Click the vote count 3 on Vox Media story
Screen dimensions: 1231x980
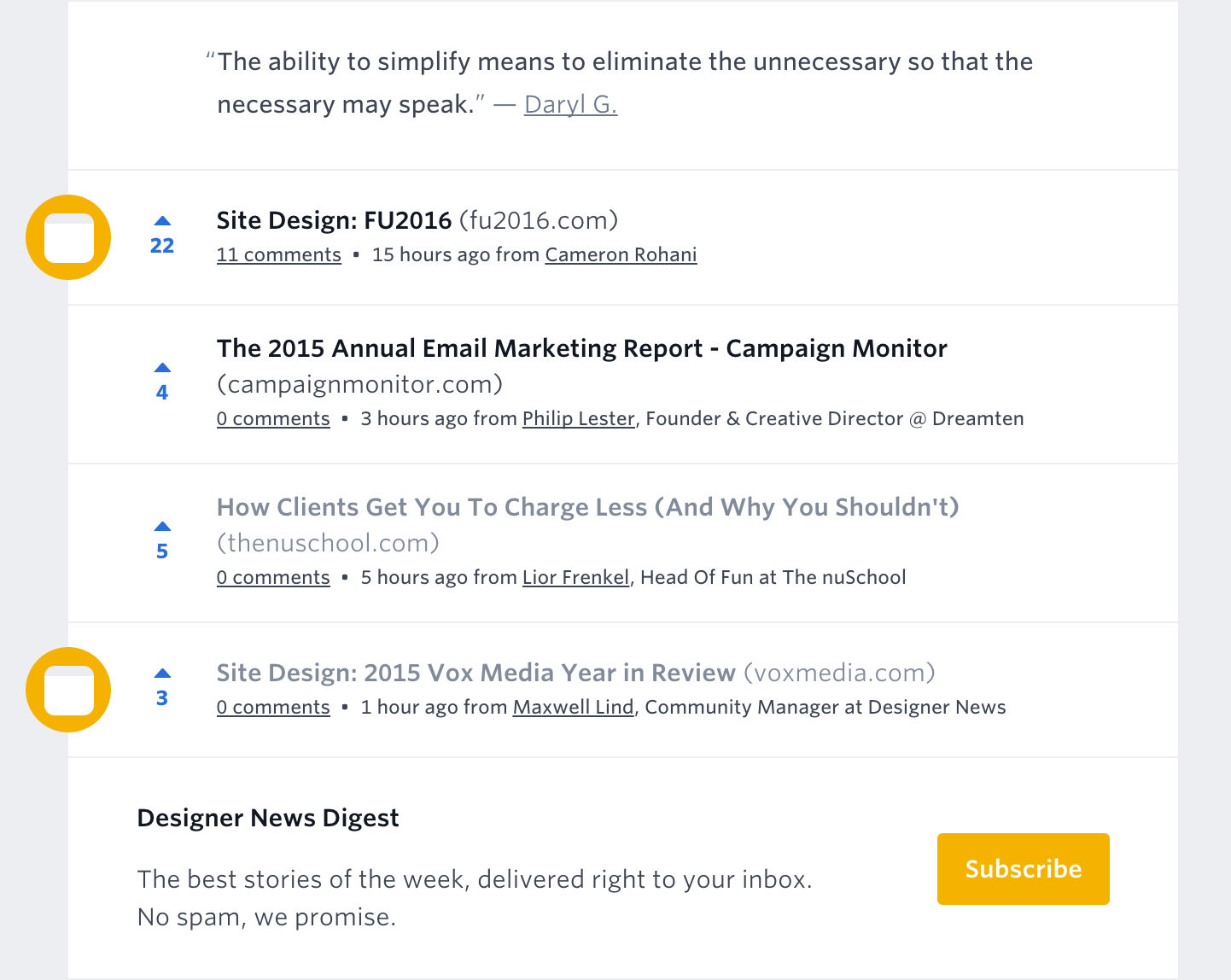[161, 697]
